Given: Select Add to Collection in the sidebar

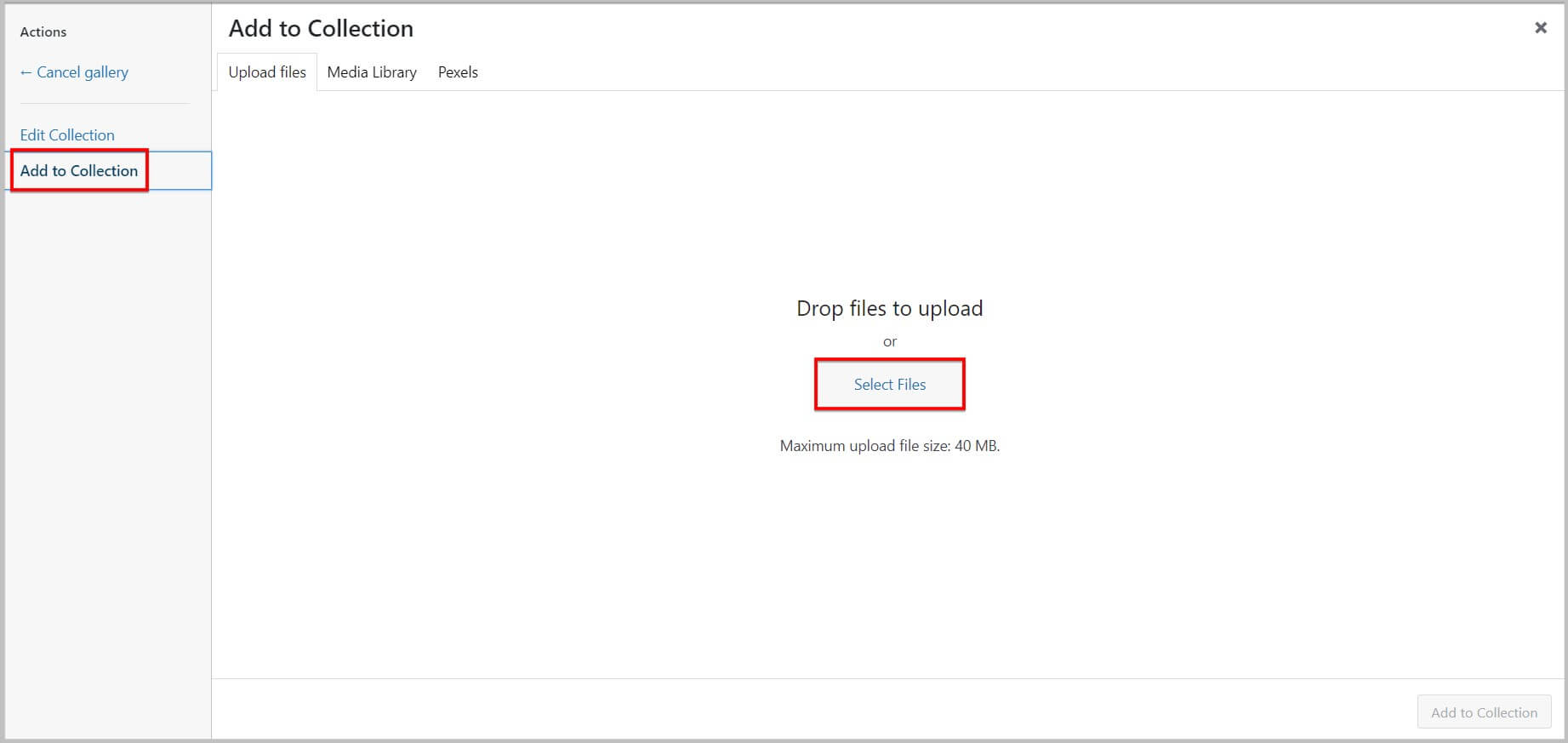Looking at the screenshot, I should coord(79,171).
